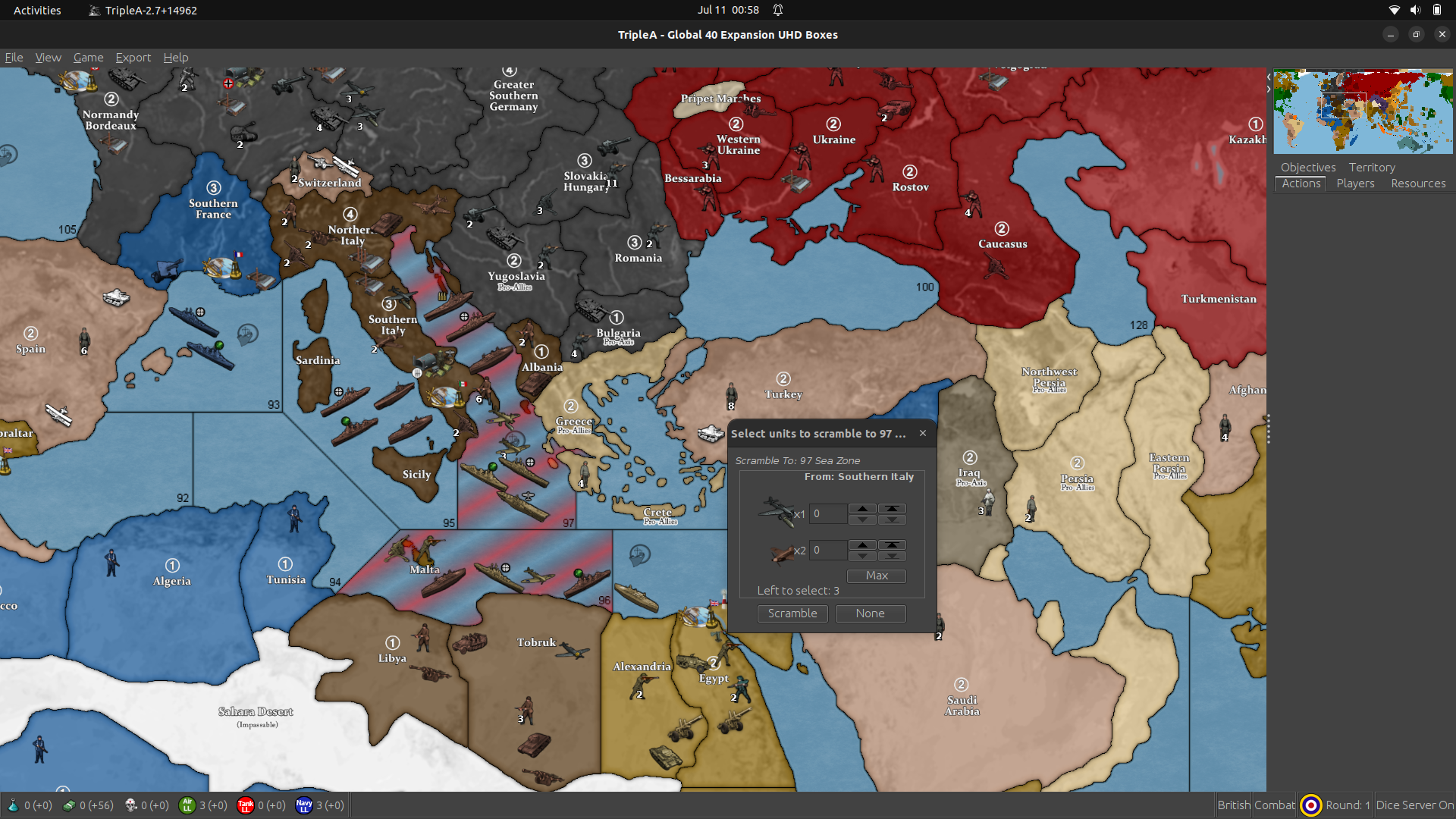Click the None button in scramble dialog
Screen dimensions: 1456x819
click(x=870, y=613)
